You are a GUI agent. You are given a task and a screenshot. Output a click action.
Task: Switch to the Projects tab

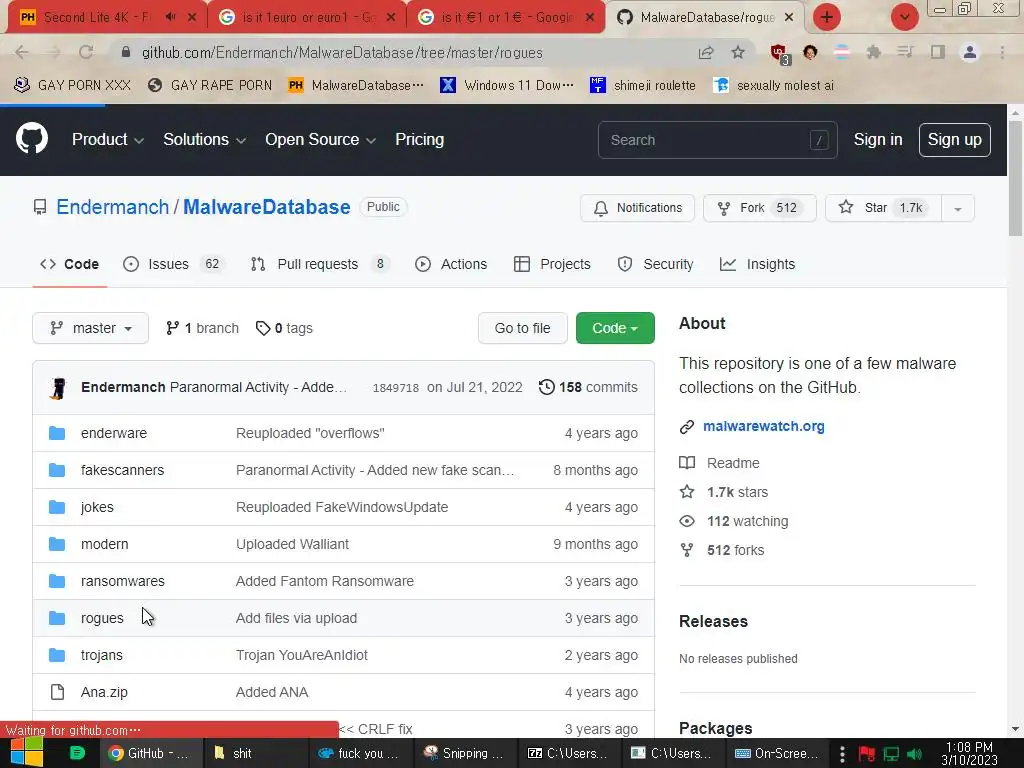pyautogui.click(x=552, y=264)
